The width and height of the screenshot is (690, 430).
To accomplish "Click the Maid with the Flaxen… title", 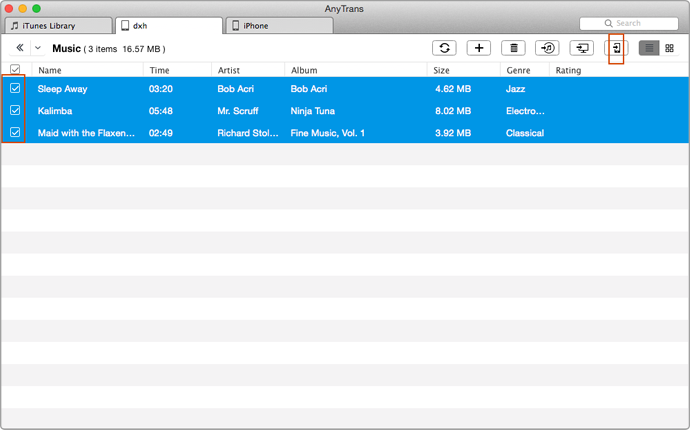I will (86, 133).
